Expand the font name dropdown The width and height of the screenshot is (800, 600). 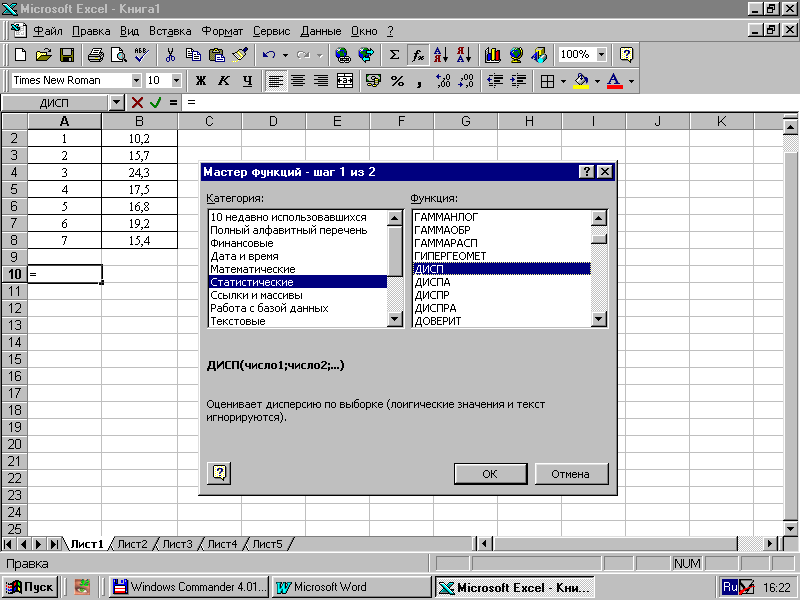tap(136, 80)
